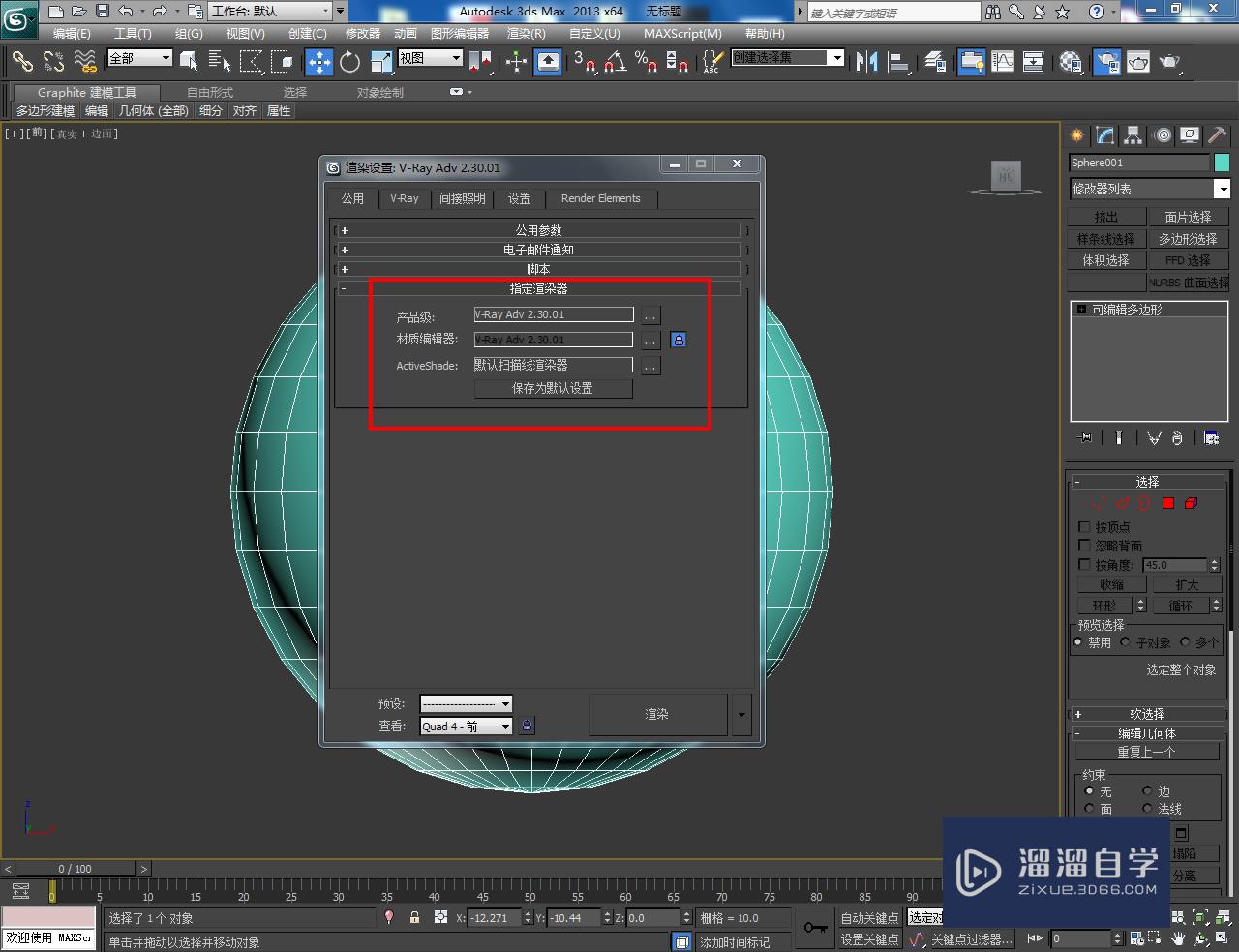The width and height of the screenshot is (1239, 952).
Task: Select the 法线 constraint radio button
Action: coord(1147,808)
